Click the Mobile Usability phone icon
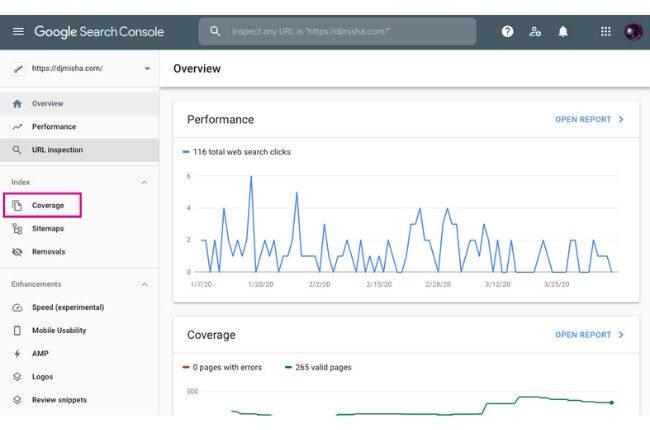This screenshot has height=430, width=650. (x=17, y=330)
